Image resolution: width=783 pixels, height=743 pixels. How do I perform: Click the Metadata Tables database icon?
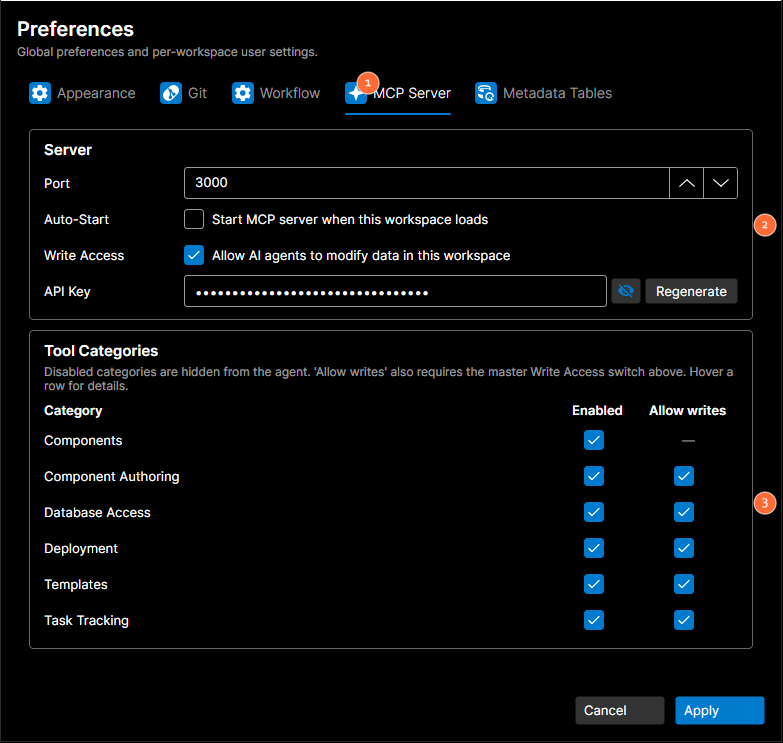(x=485, y=93)
